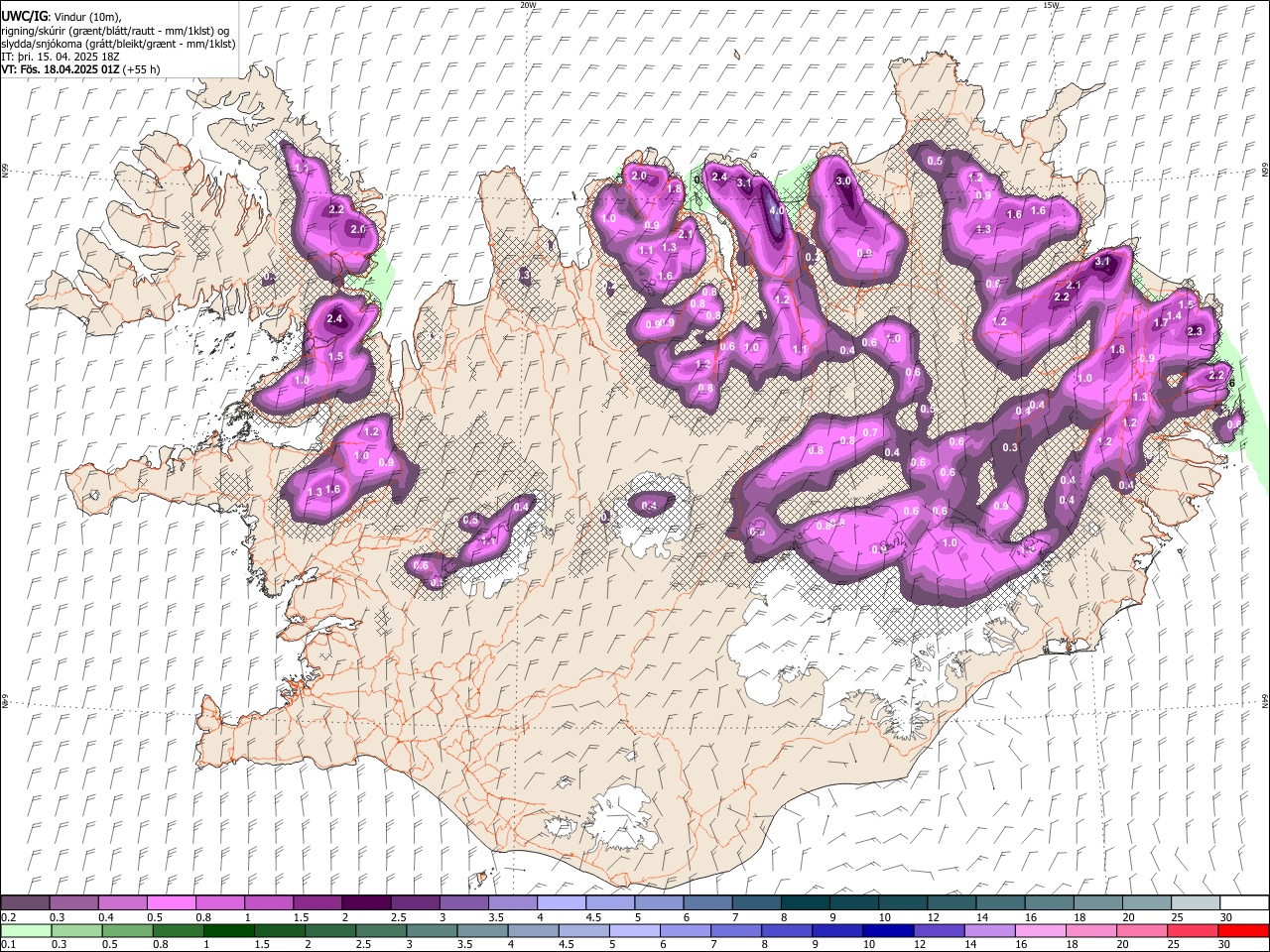
Task: Click the light pink 16 swatch in the lower legend
Action: pyautogui.click(x=1041, y=930)
